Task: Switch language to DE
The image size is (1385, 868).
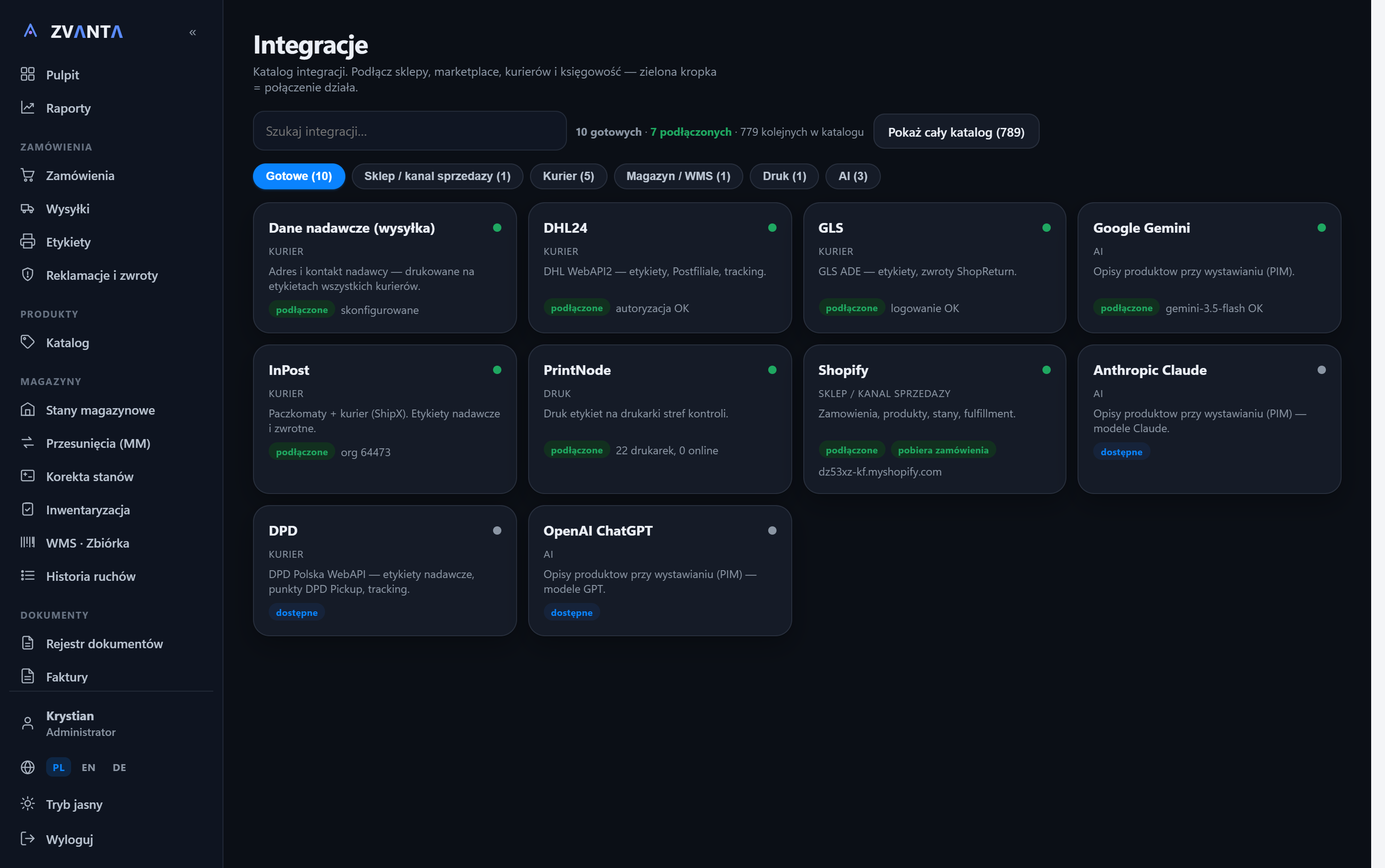Action: click(x=120, y=767)
